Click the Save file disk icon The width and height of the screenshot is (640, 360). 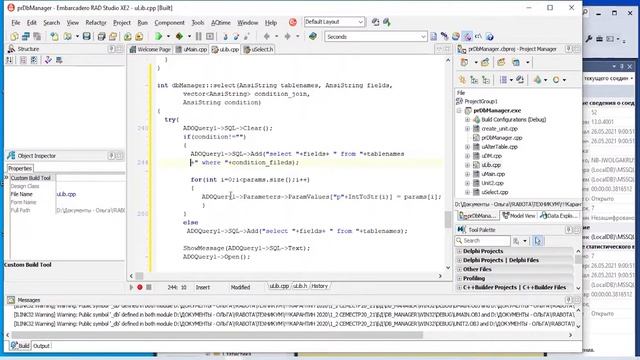tap(87, 37)
